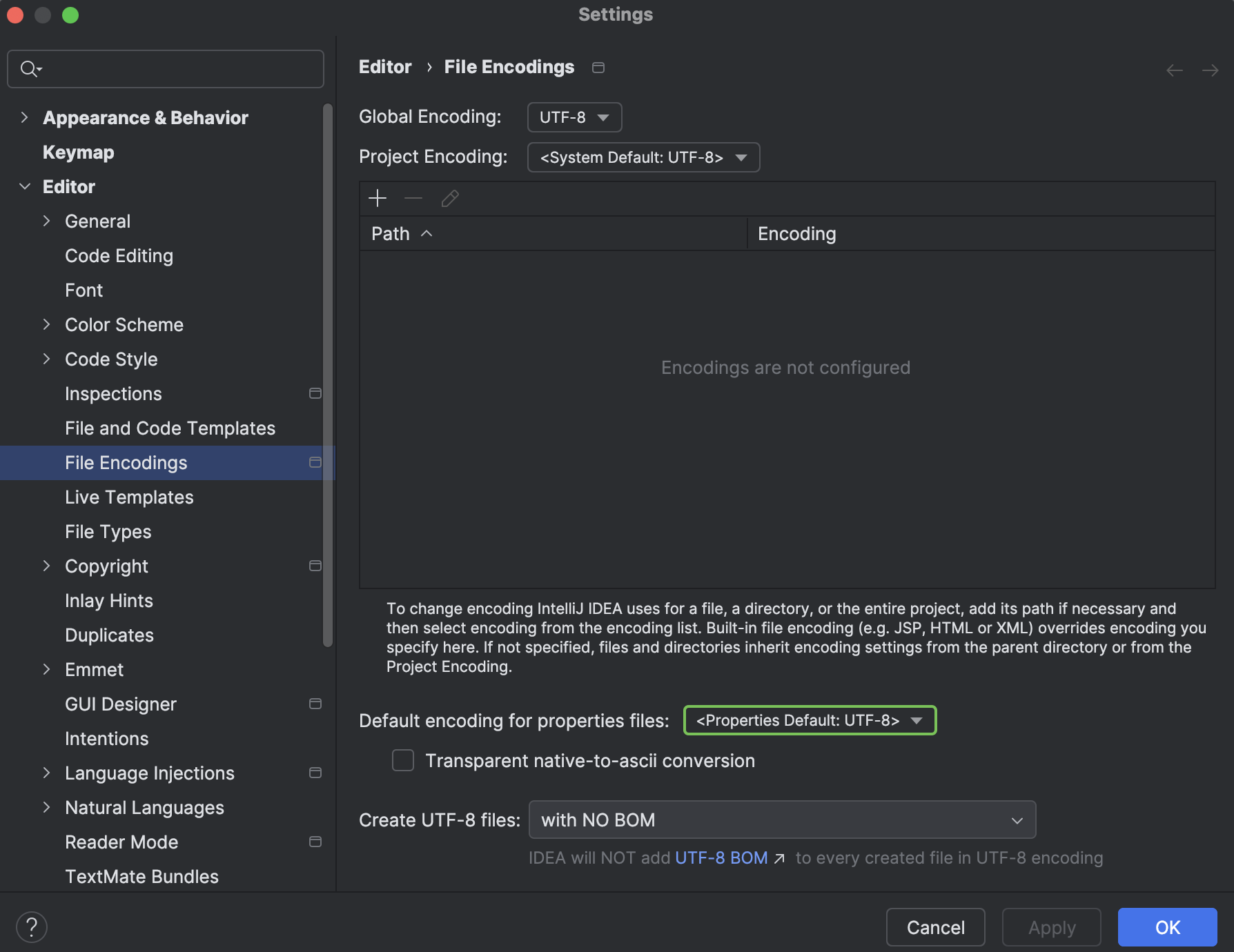Apply the current settings
This screenshot has height=952, width=1234.
(1051, 927)
